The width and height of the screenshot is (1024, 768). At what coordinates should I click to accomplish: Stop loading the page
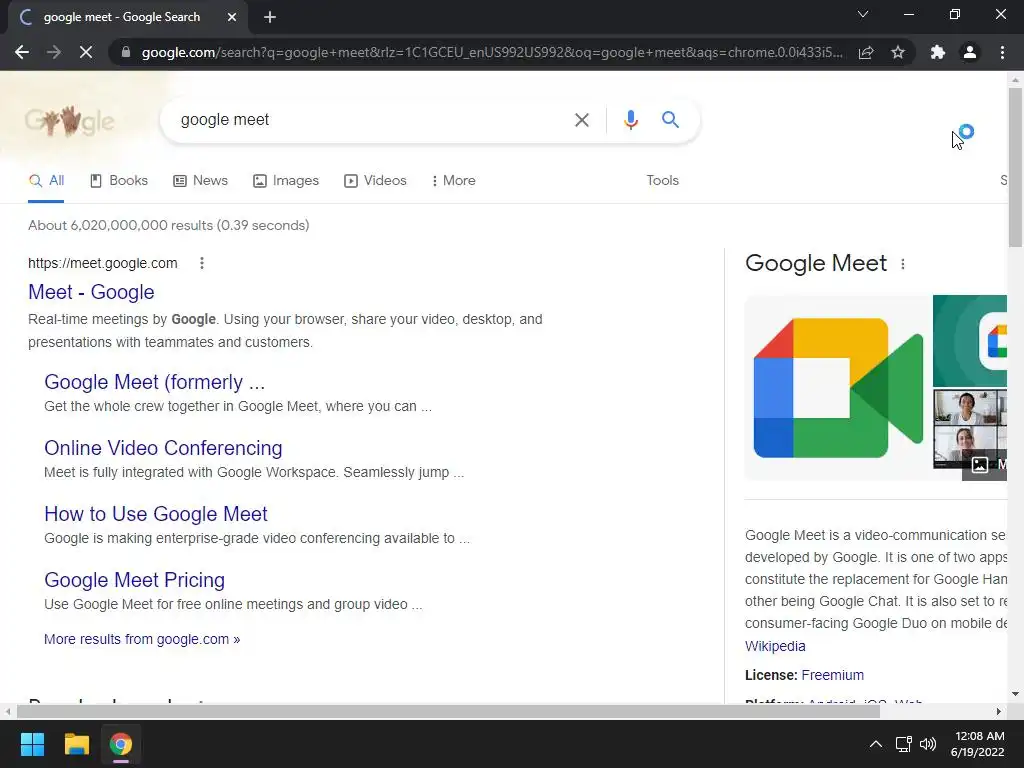86,52
